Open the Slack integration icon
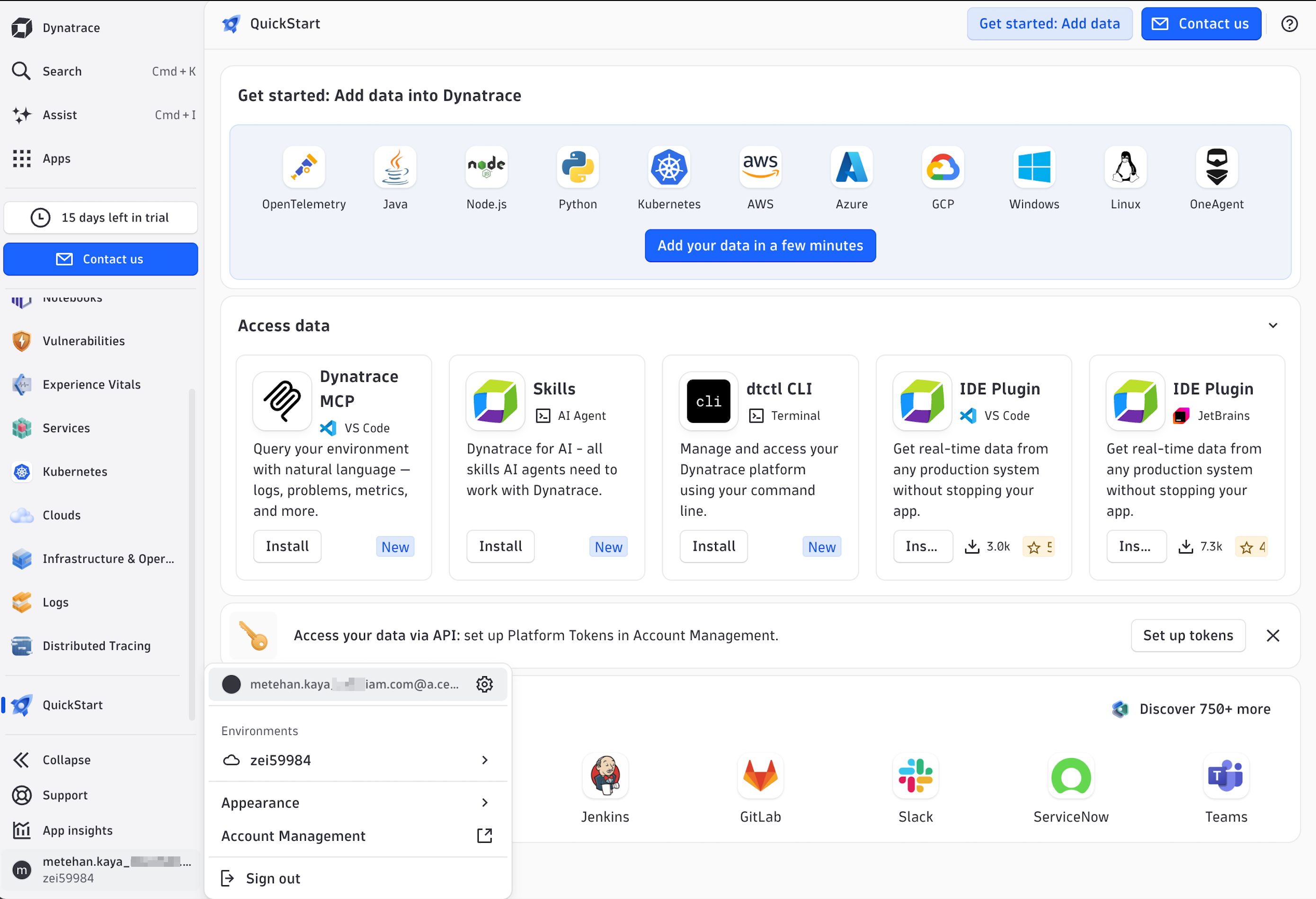The image size is (1316, 899). point(915,776)
